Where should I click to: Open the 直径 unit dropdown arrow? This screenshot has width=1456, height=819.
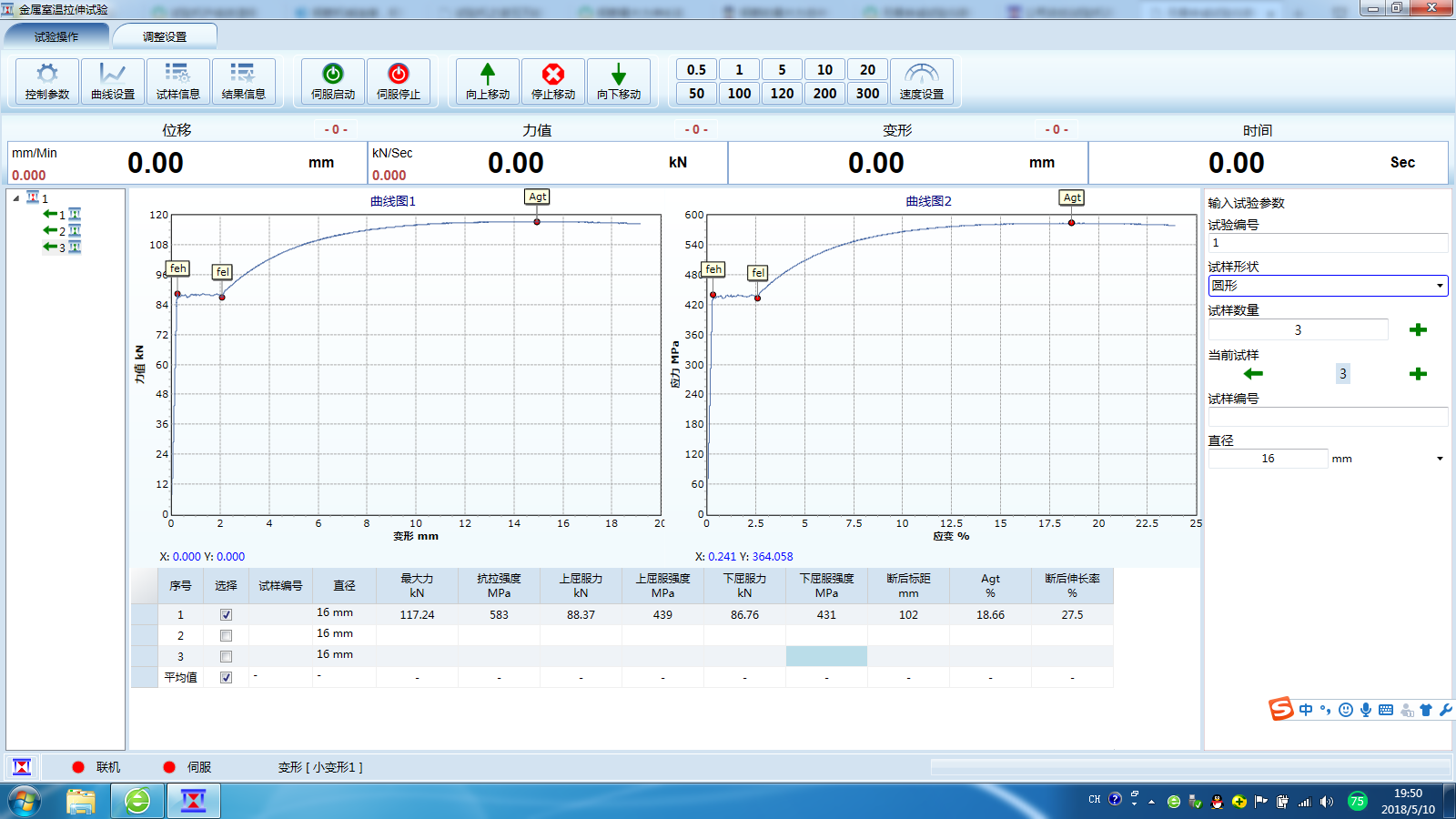1440,459
